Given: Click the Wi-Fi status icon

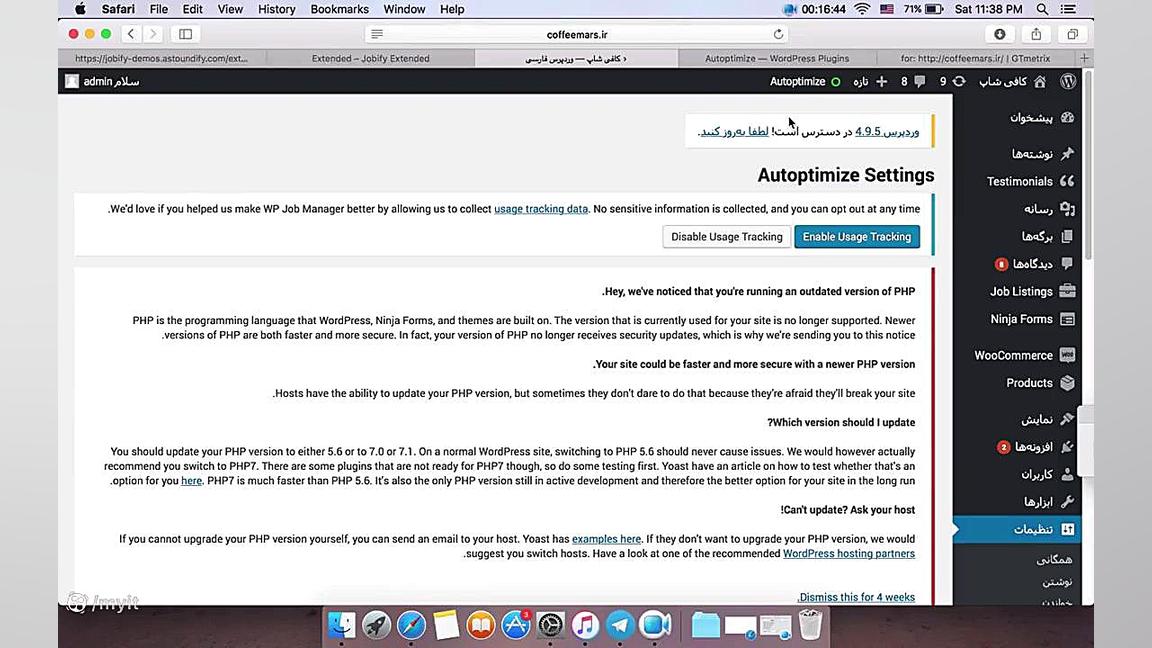Looking at the screenshot, I should tap(862, 10).
